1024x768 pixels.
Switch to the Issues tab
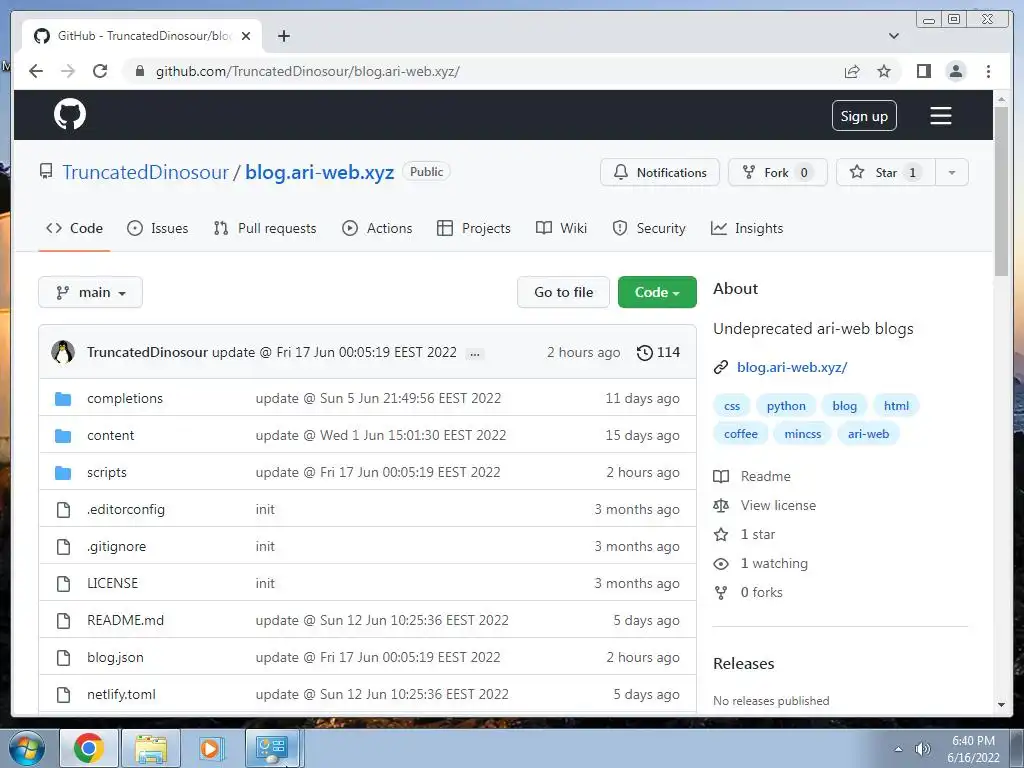click(x=157, y=228)
